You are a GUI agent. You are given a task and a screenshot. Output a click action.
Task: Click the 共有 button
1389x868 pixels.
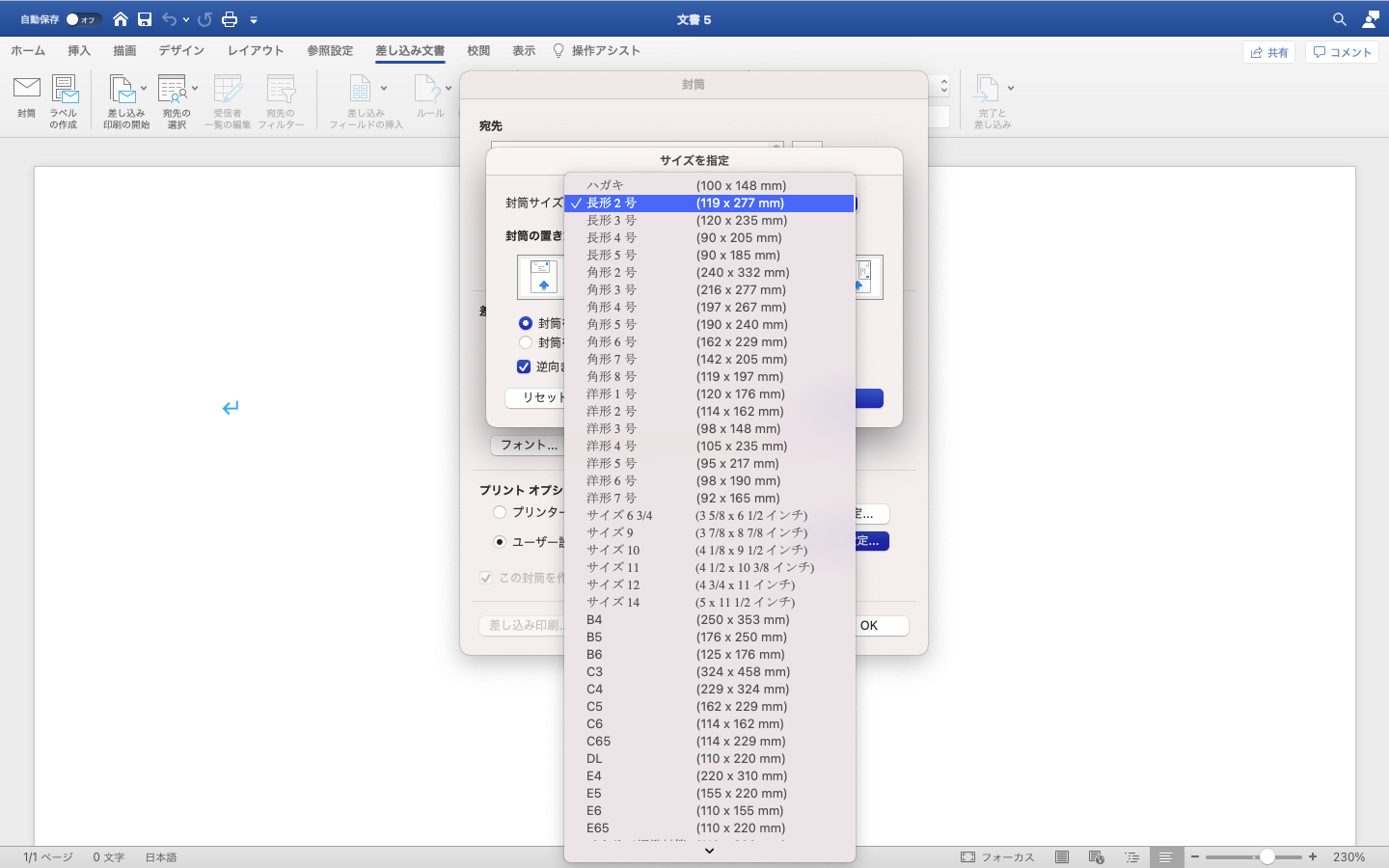click(1268, 52)
